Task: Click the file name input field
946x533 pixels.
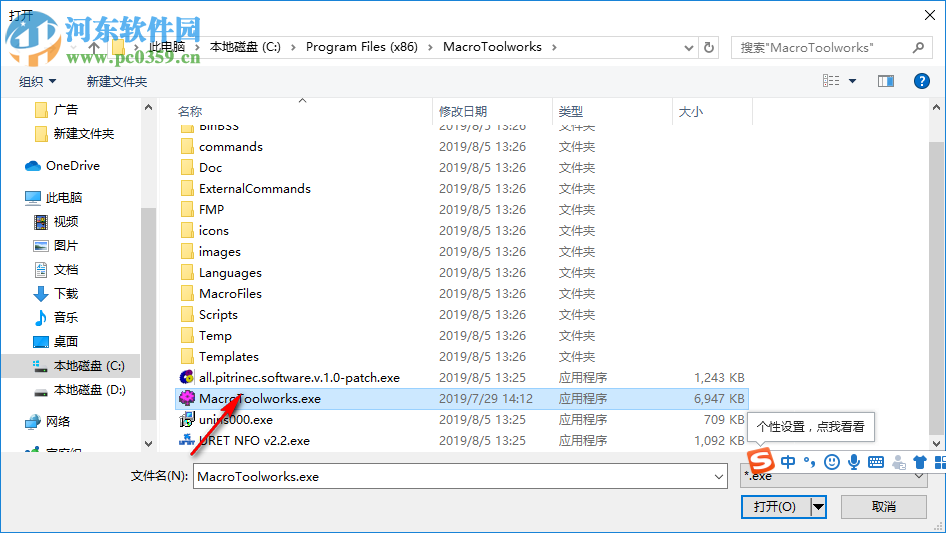Action: pos(454,477)
